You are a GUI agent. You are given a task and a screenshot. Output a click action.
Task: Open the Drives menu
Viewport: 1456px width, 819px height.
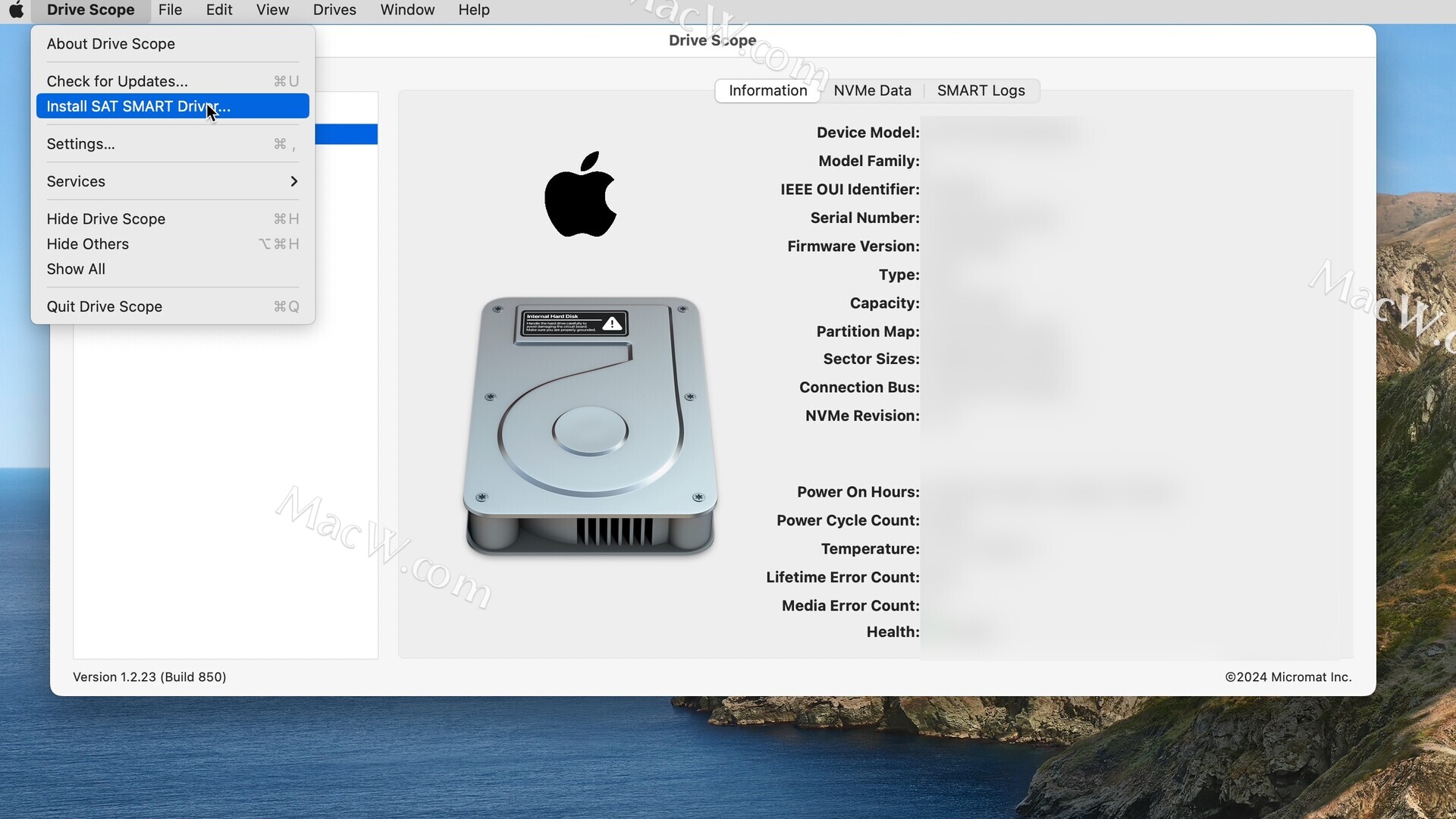(334, 10)
